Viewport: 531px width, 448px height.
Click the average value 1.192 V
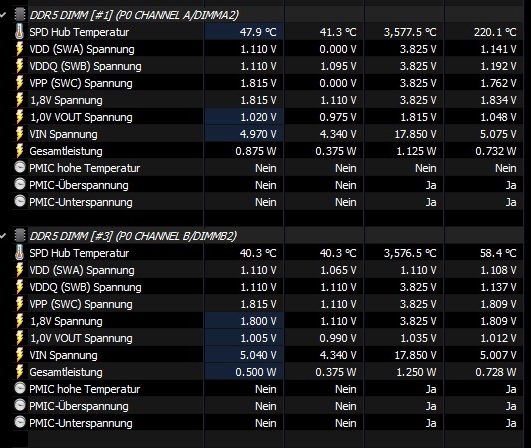(498, 66)
